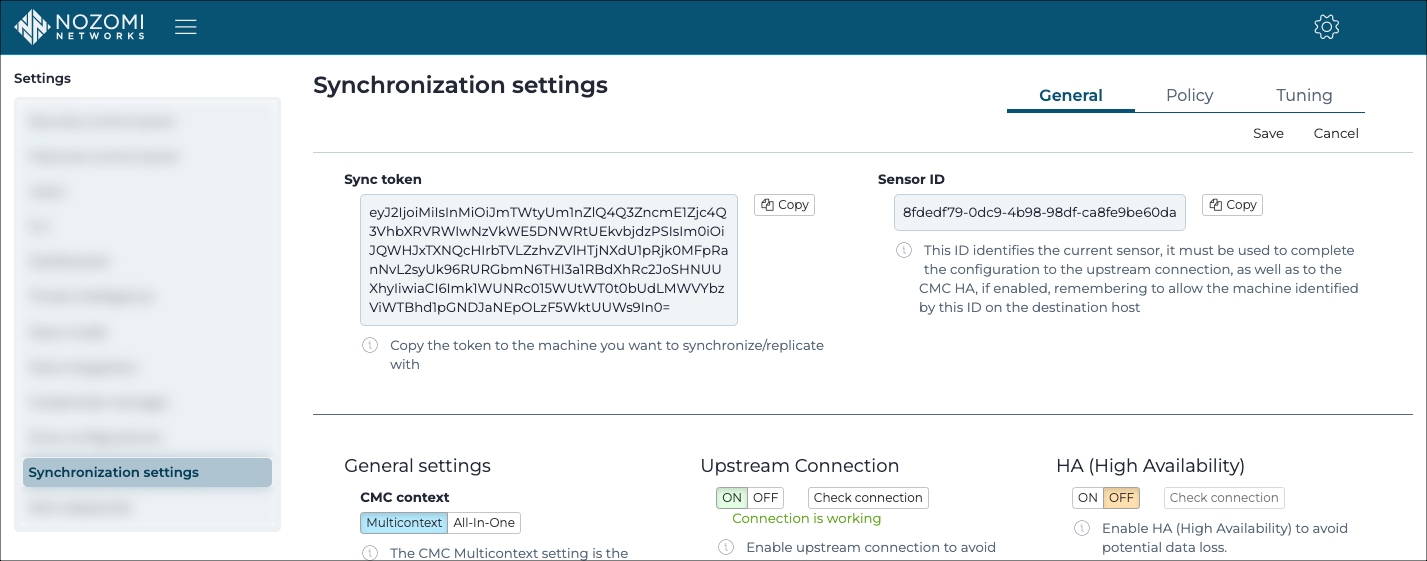Click info icon below Connection is working

coord(726,547)
